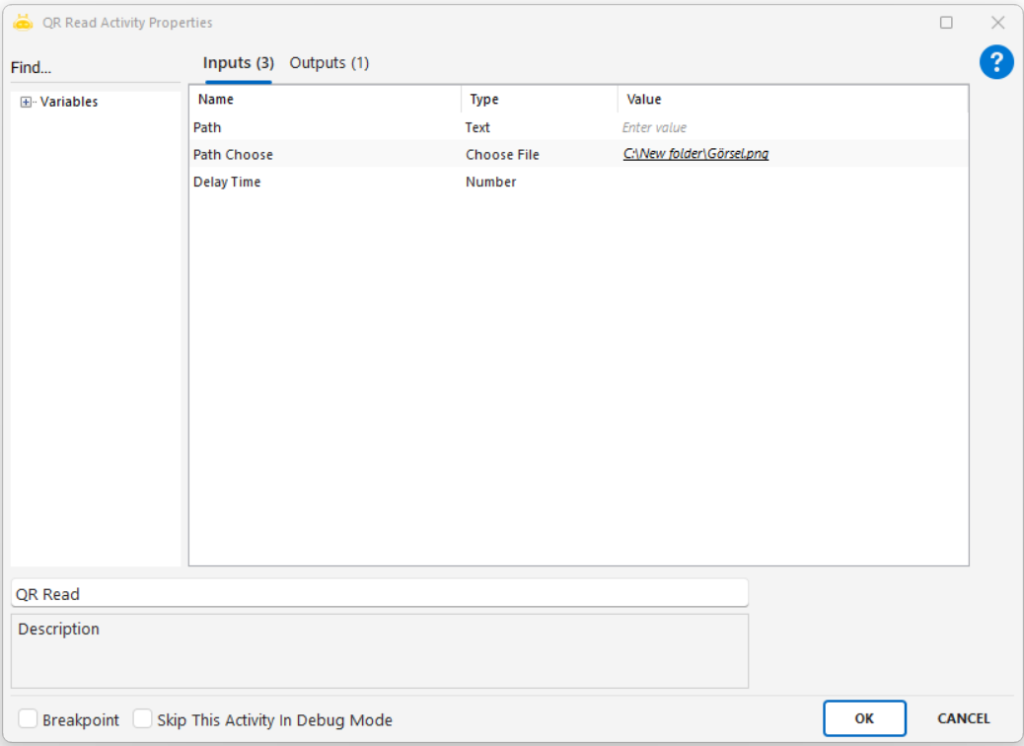Screen dimensions: 1024x746
Task: Click the Find search field
Action: click(x=95, y=68)
